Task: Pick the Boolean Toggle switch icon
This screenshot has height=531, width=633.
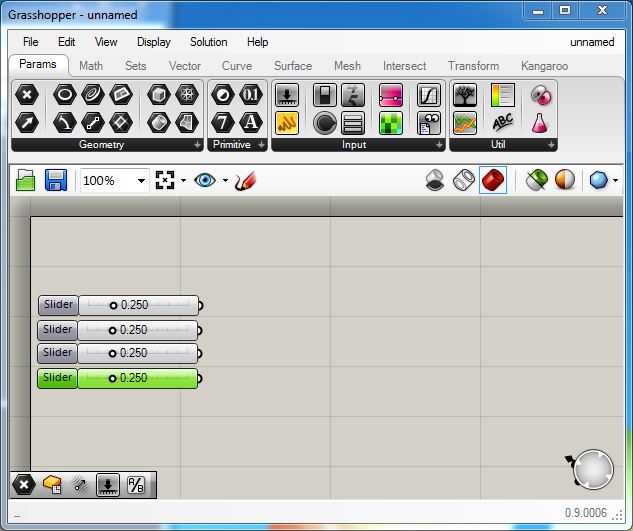Action: point(325,95)
